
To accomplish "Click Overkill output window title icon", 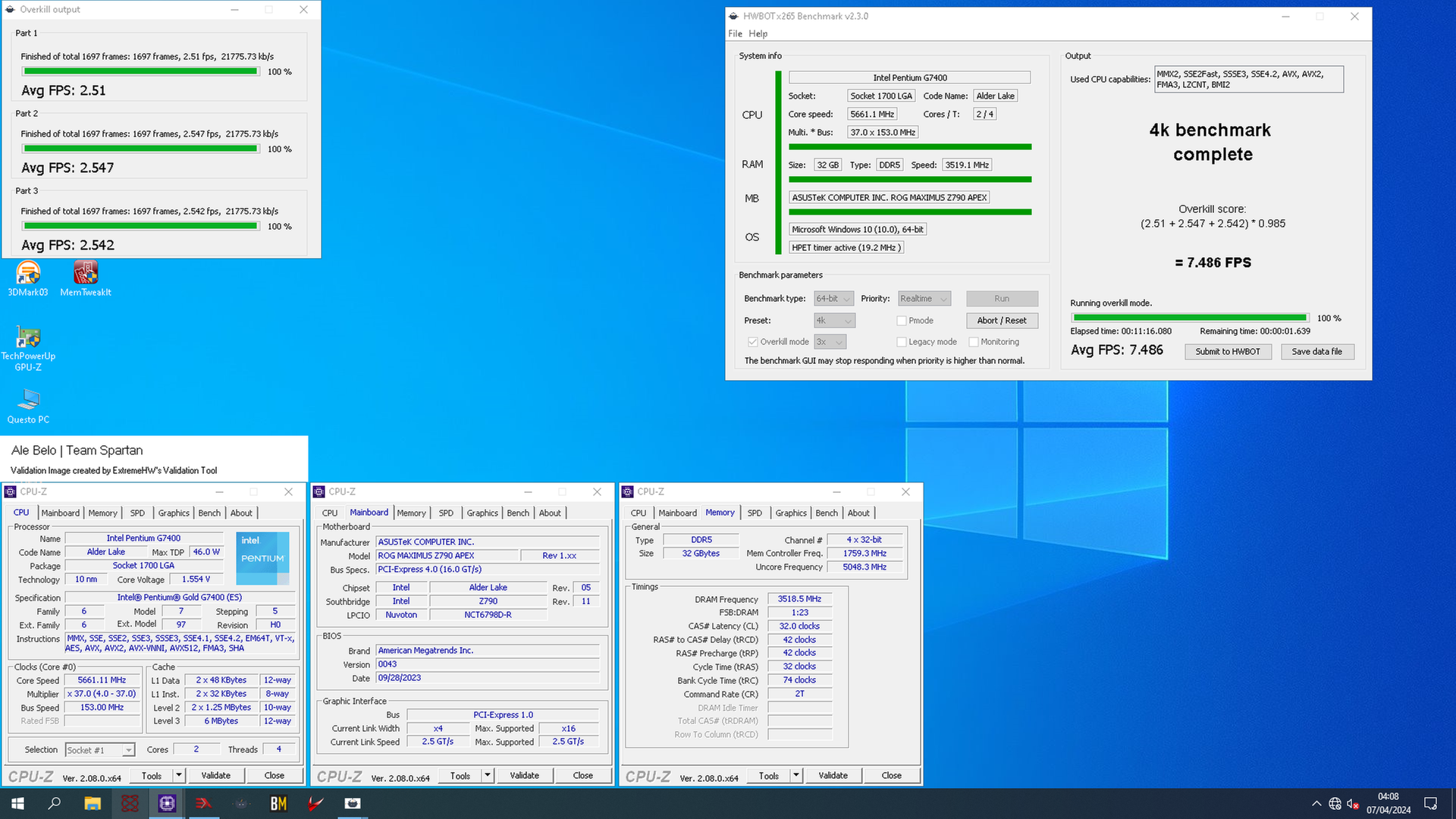I will click(x=11, y=10).
